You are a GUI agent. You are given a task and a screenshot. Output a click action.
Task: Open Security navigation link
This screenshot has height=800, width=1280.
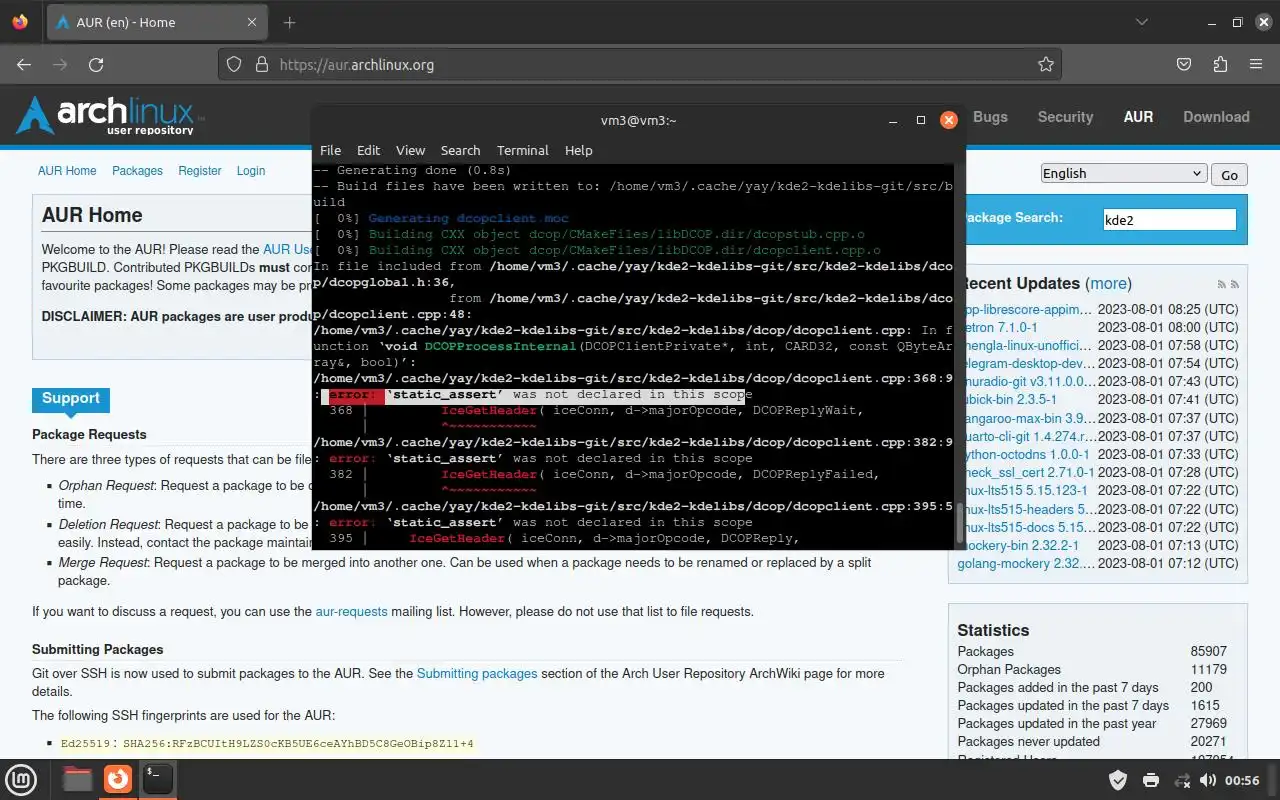click(x=1065, y=117)
